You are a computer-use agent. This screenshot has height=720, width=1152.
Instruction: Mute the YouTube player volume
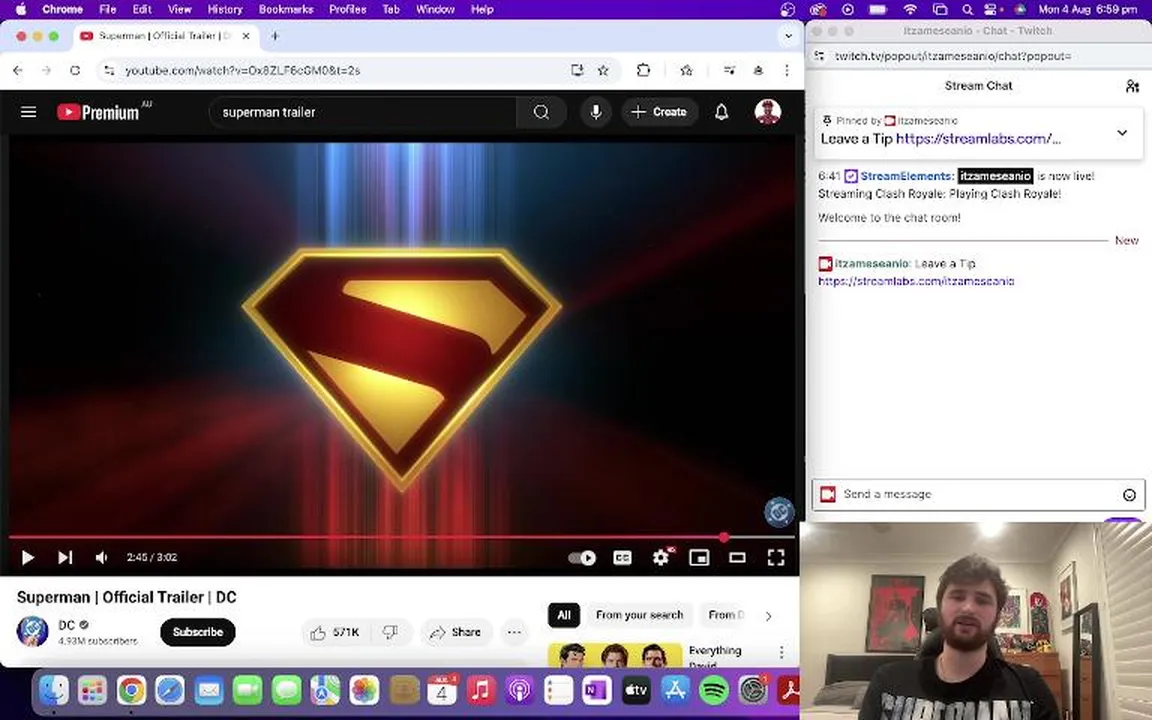[x=101, y=558]
